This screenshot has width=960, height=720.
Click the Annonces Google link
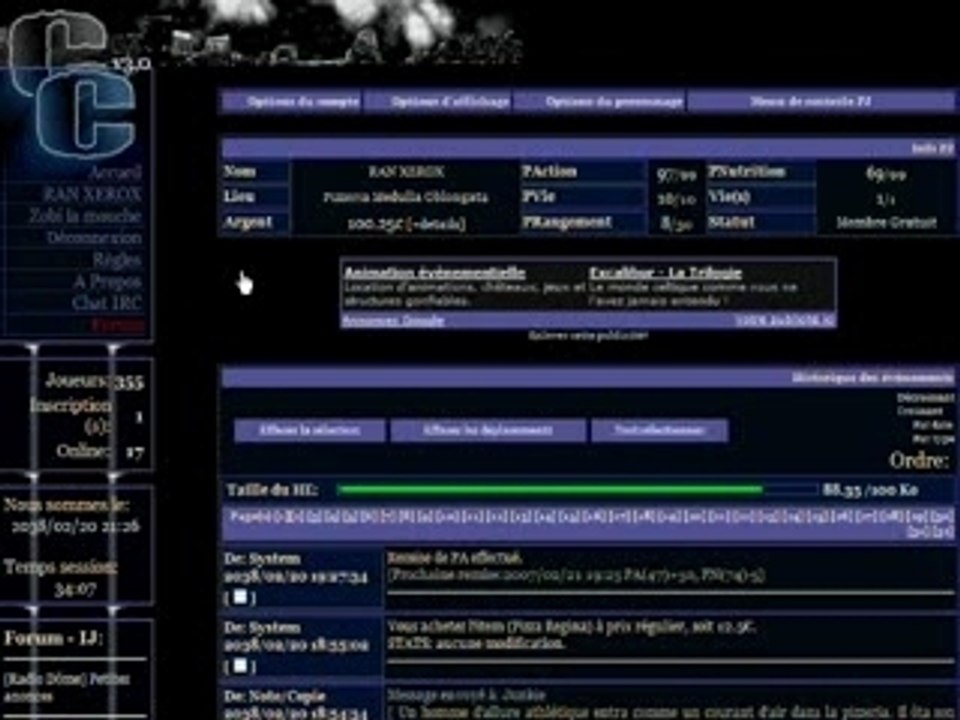[393, 320]
